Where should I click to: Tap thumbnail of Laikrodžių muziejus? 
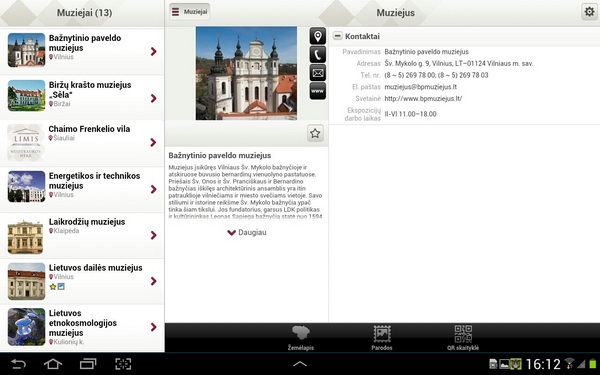25,237
